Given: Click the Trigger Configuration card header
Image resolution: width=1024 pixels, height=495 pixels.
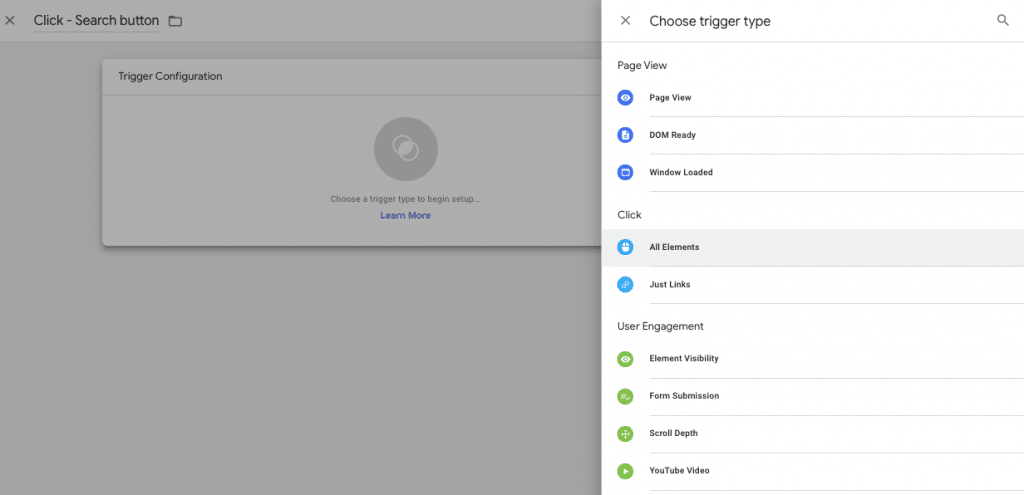Looking at the screenshot, I should (x=170, y=76).
